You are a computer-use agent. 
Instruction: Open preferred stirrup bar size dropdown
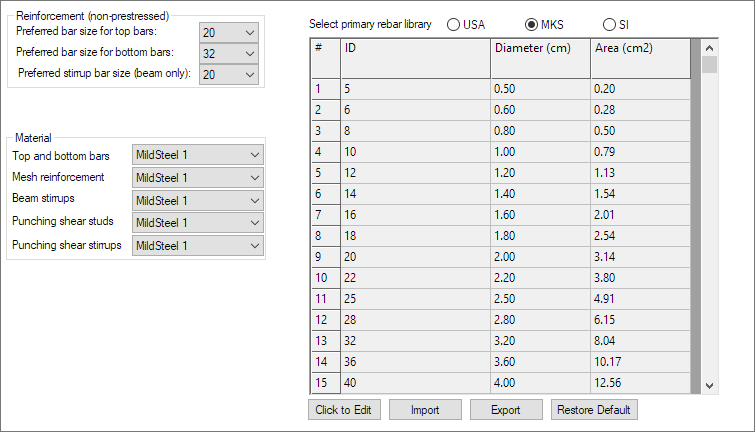[x=228, y=75]
